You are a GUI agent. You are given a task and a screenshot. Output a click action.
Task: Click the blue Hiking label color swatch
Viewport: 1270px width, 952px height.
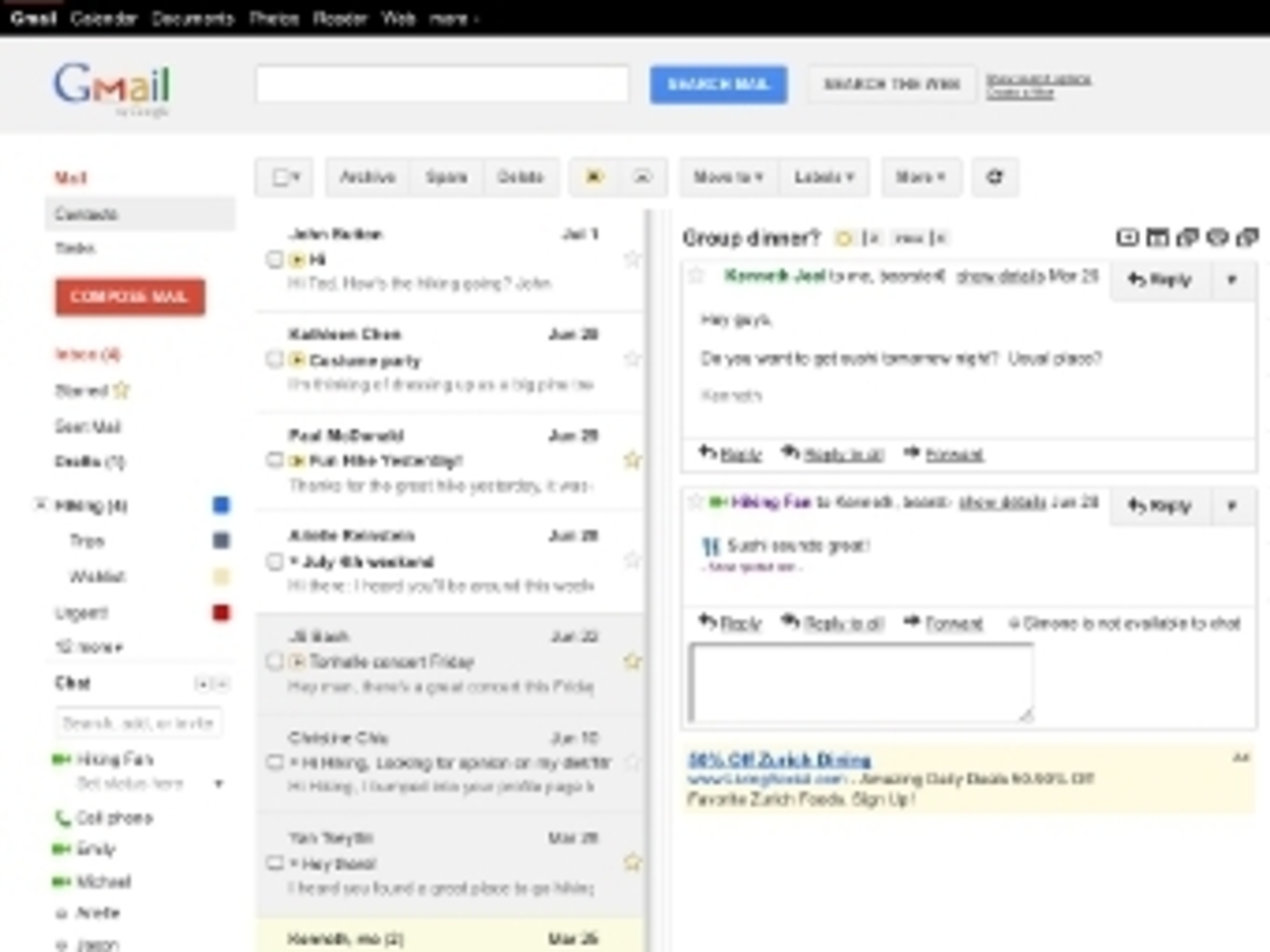221,505
